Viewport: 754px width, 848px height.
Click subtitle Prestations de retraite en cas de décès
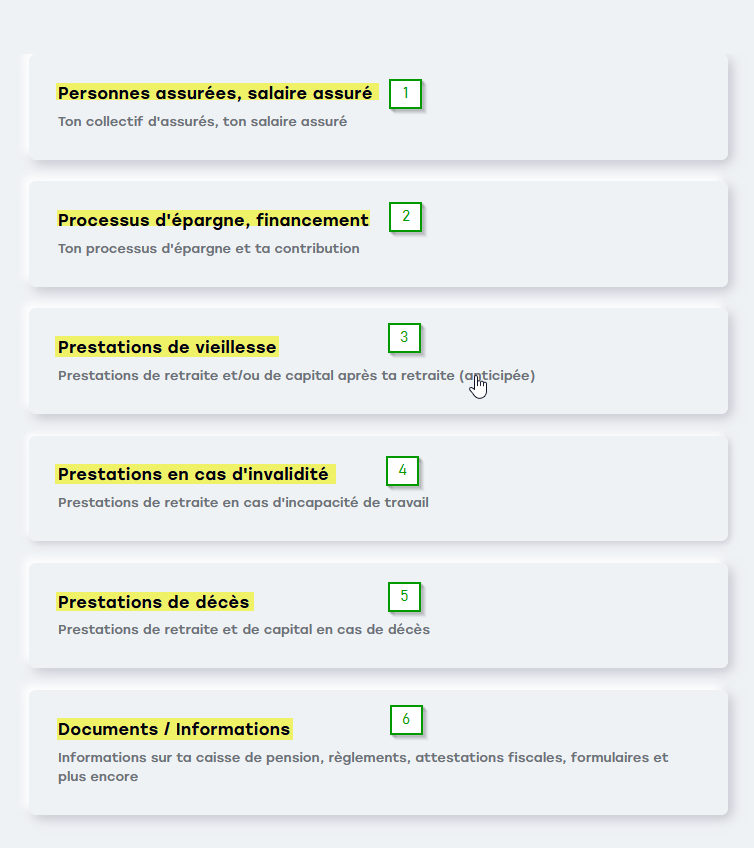pyautogui.click(x=244, y=630)
